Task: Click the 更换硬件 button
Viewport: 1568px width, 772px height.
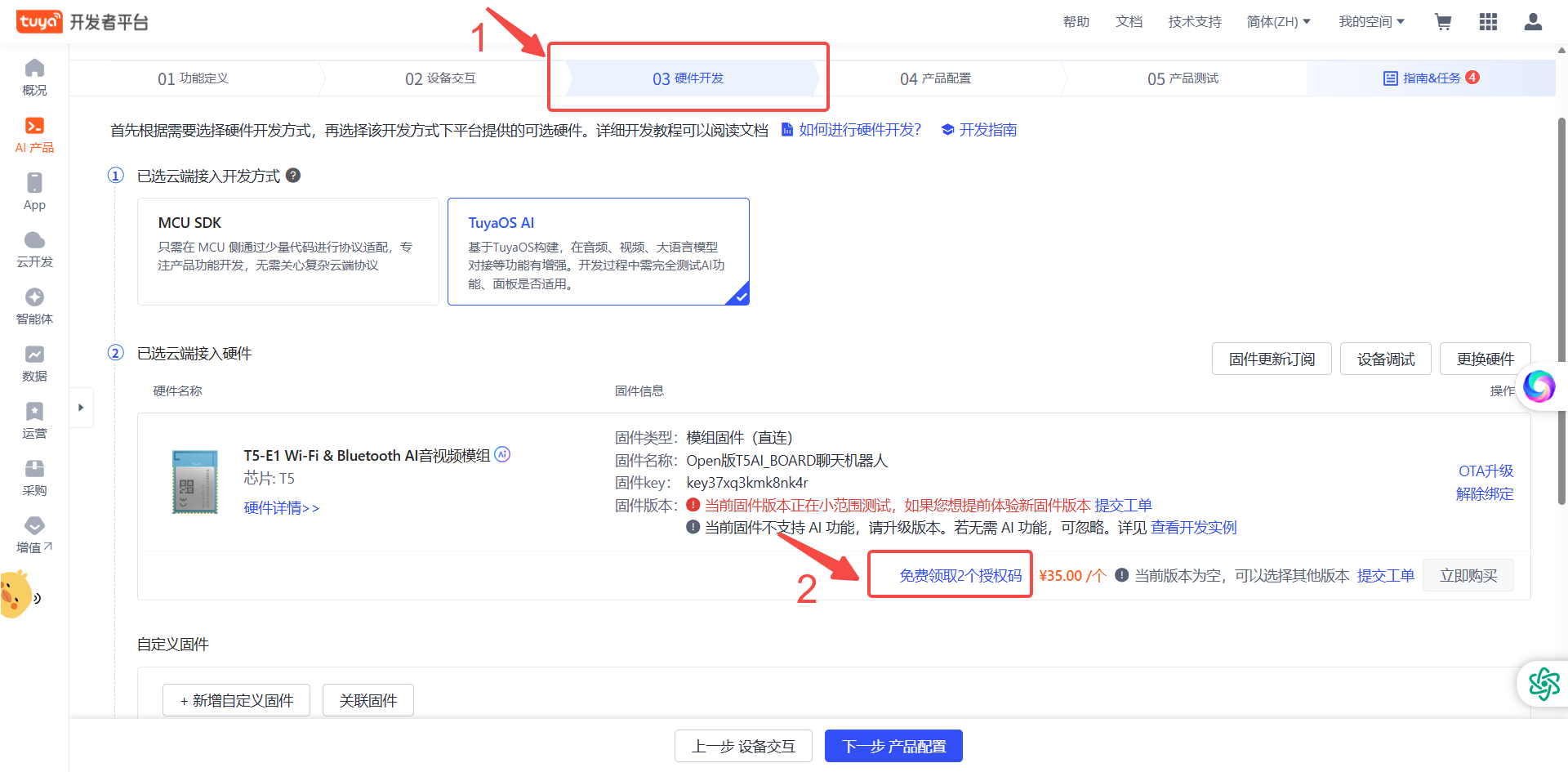Action: [1486, 359]
